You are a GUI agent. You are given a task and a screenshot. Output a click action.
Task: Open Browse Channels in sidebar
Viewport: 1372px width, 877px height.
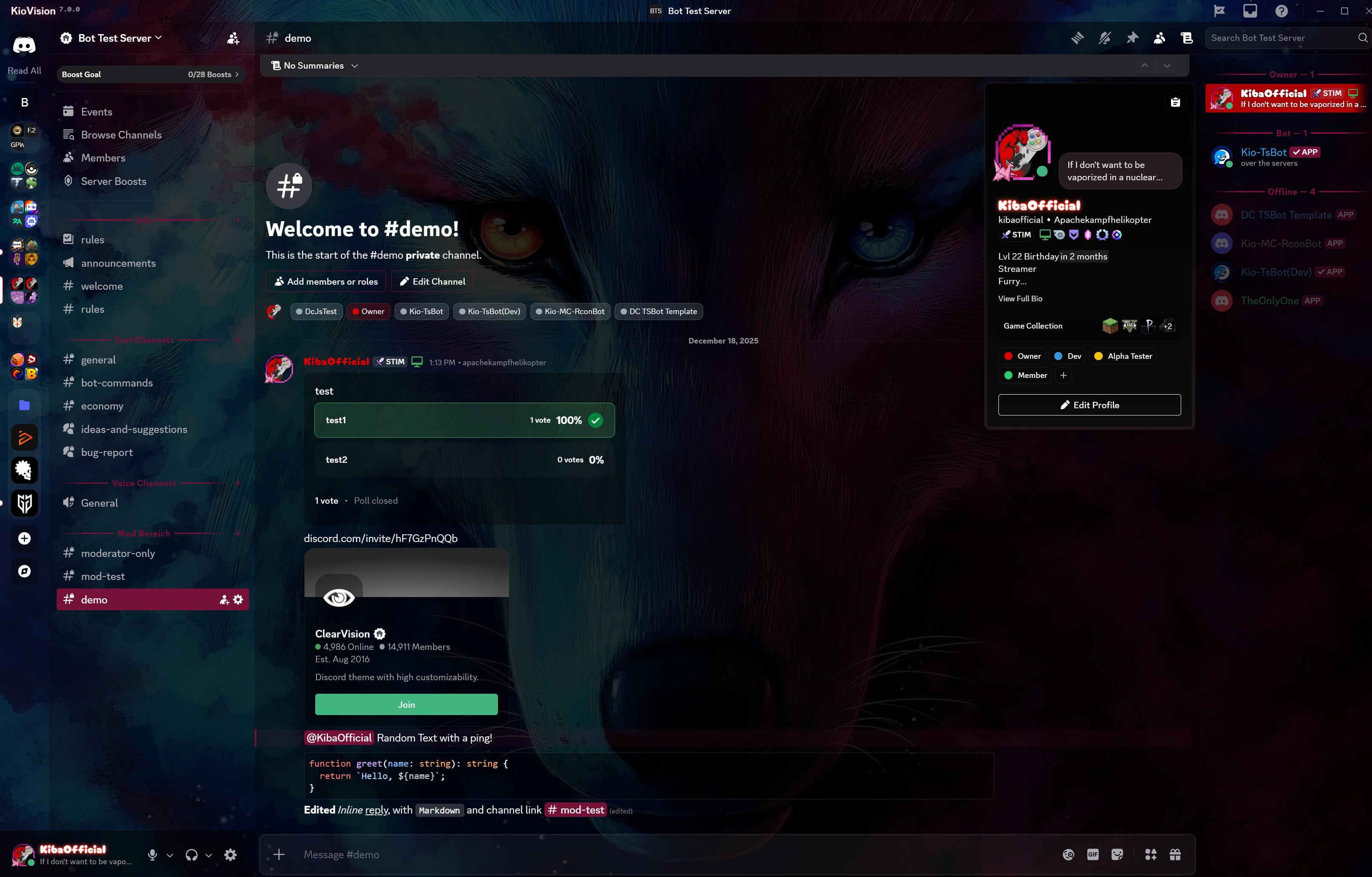[121, 135]
